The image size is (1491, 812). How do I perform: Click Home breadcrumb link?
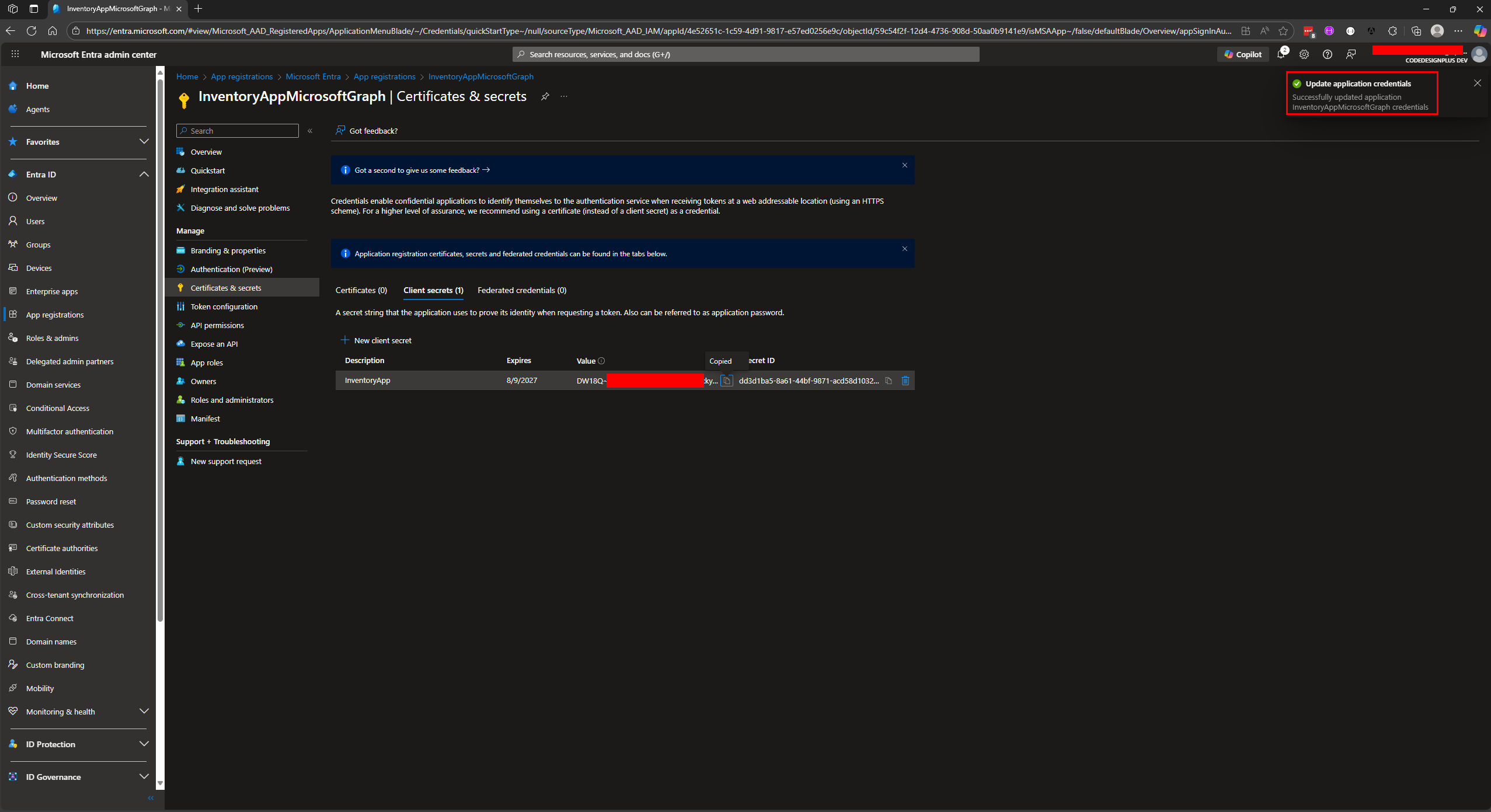[x=187, y=76]
